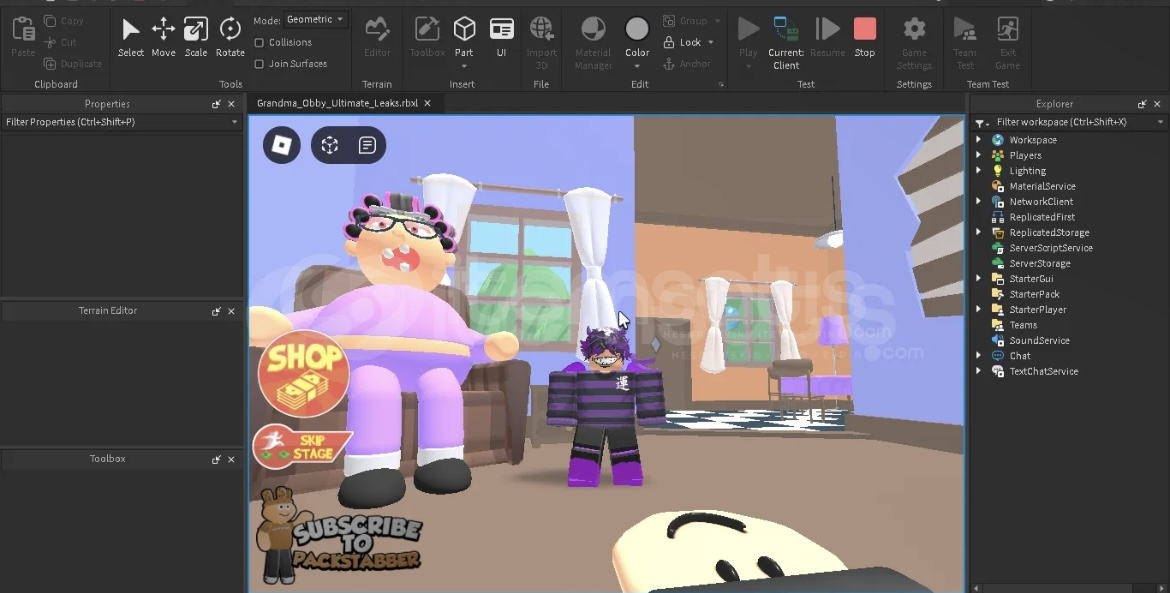Expand the Lighting tree node
The image size is (1170, 593).
[x=979, y=171]
